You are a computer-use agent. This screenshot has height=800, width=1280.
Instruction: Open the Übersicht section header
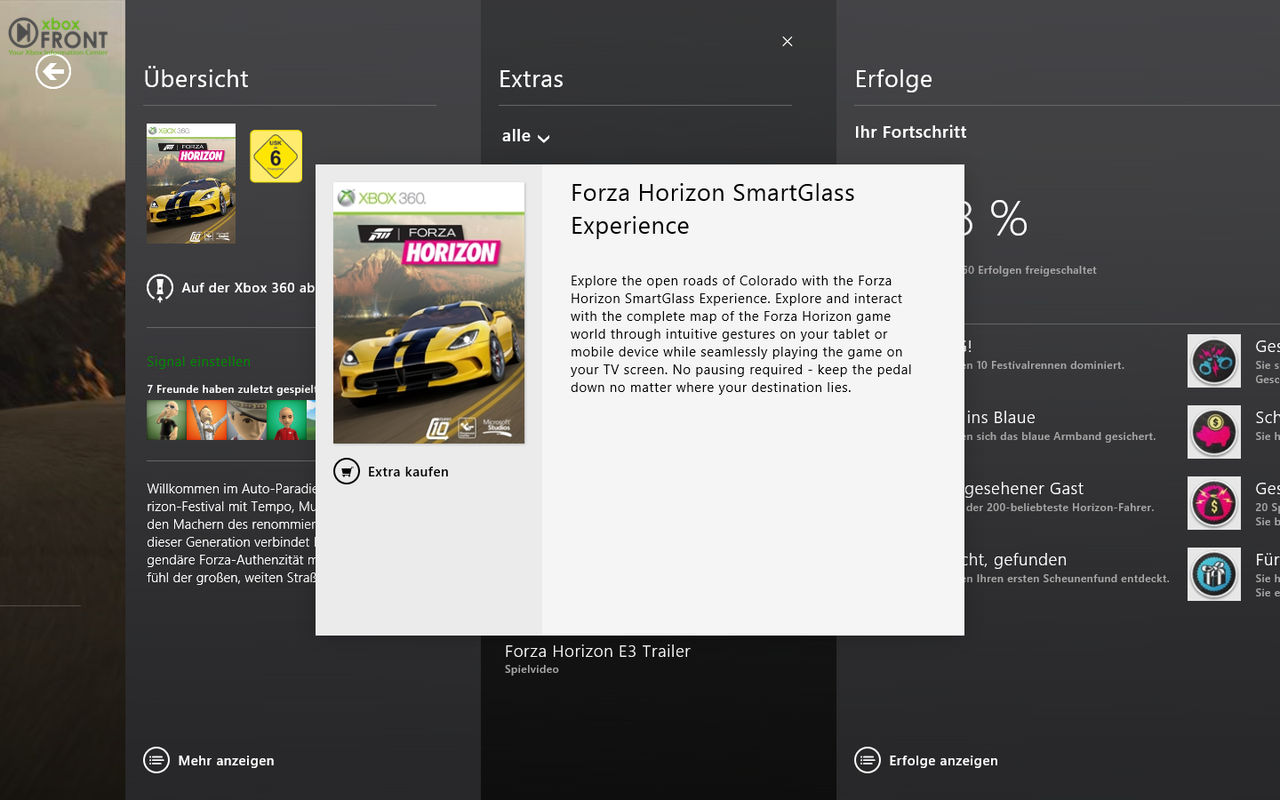(196, 79)
